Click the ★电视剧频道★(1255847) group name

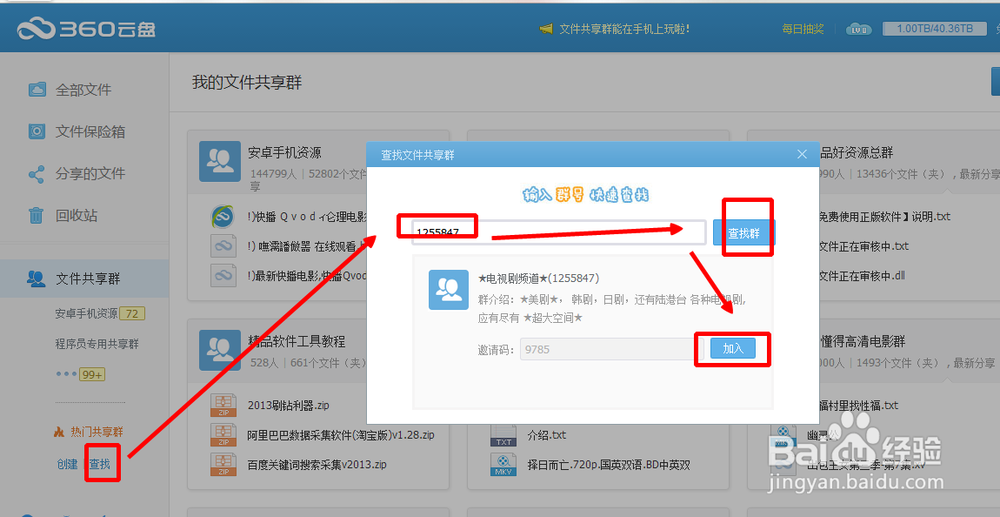pos(538,279)
